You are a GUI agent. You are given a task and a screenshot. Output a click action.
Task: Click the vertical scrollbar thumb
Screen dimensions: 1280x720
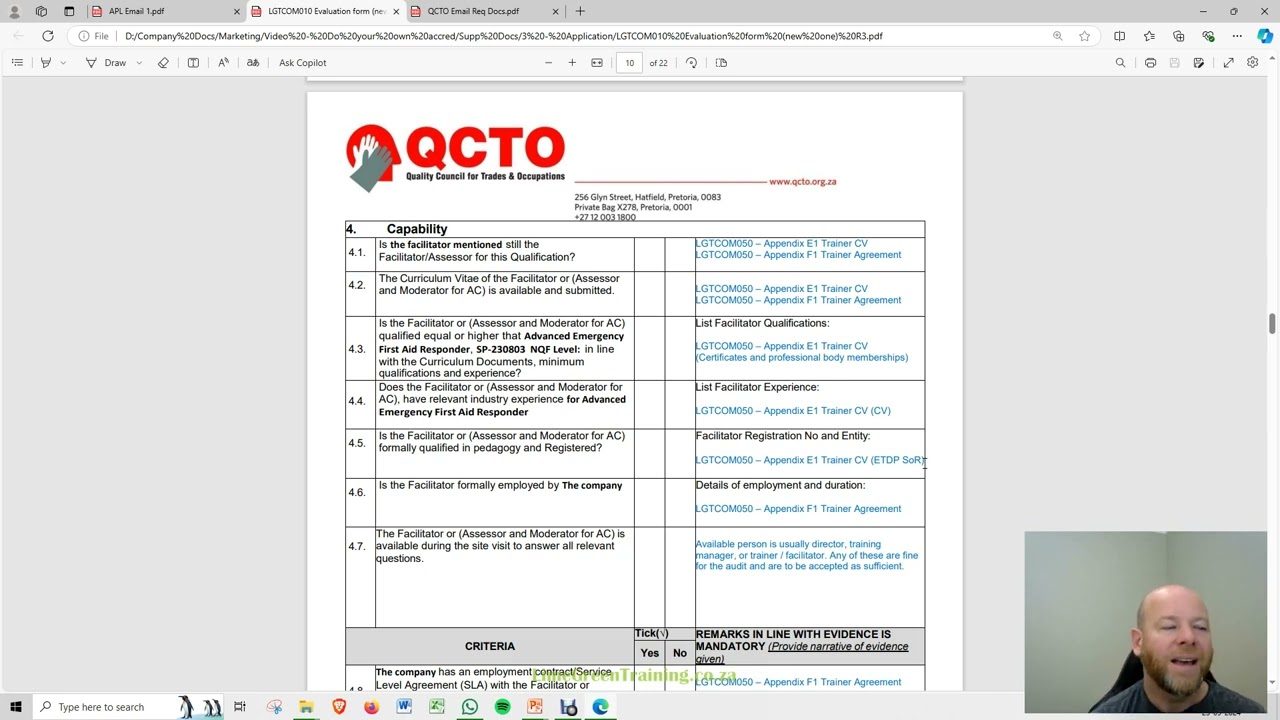tap(1272, 324)
